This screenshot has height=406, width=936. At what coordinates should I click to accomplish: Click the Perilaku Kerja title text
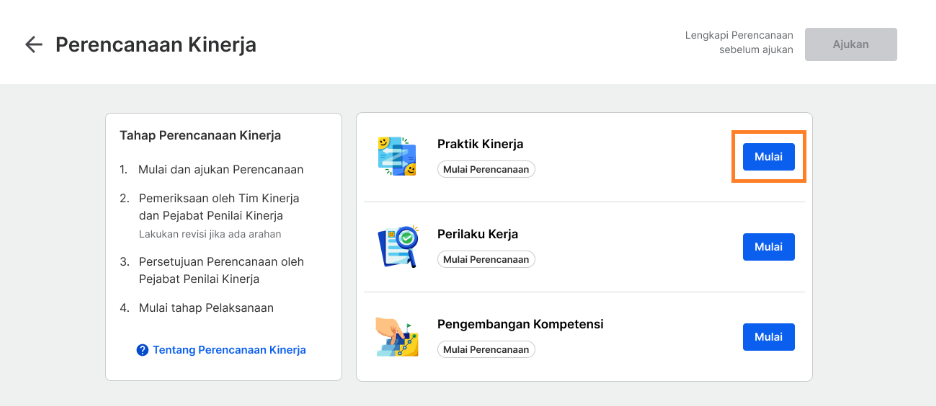478,234
